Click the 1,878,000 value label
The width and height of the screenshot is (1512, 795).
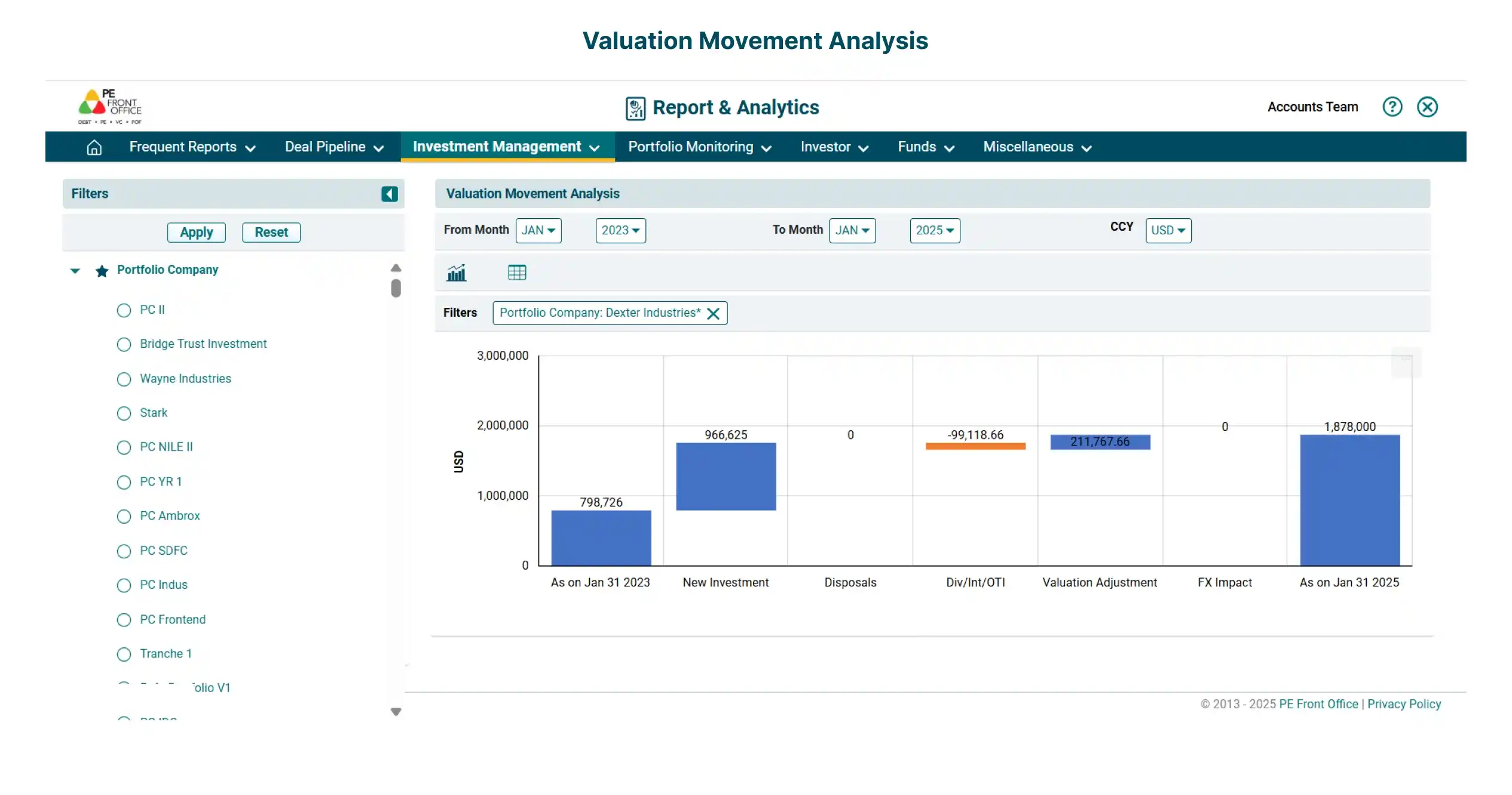pos(1349,426)
